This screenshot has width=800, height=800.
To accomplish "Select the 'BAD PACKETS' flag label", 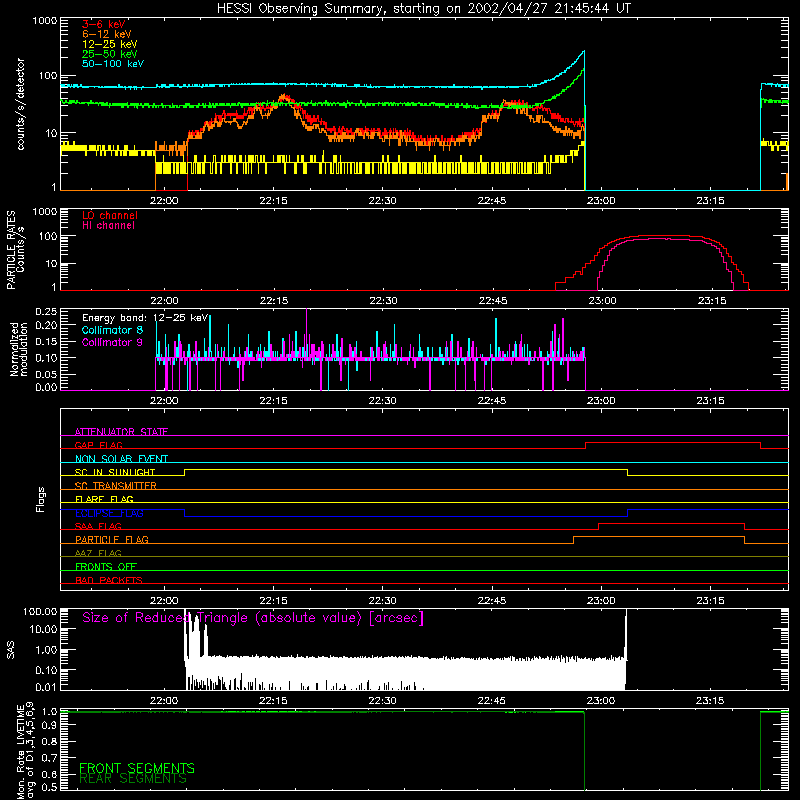I will point(109,580).
